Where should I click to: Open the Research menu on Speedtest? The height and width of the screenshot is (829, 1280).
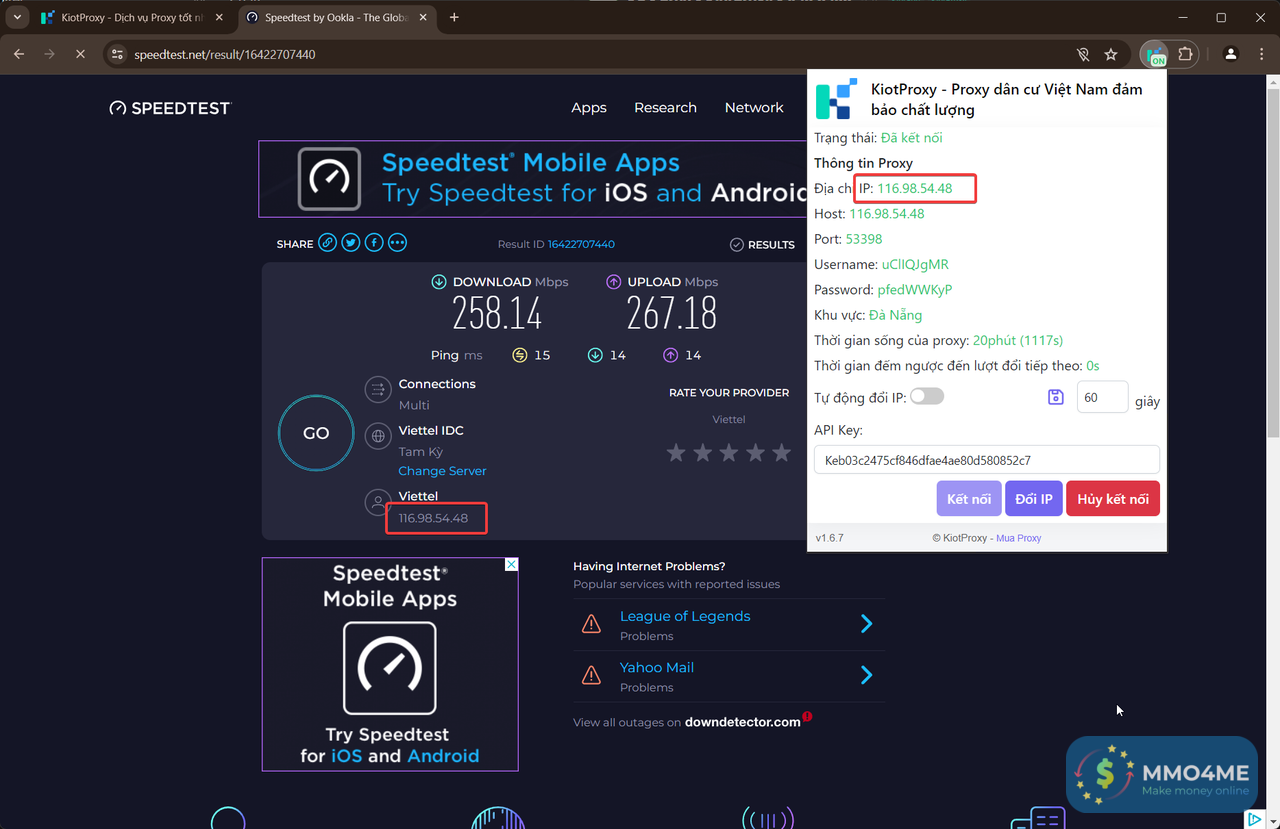click(x=665, y=108)
